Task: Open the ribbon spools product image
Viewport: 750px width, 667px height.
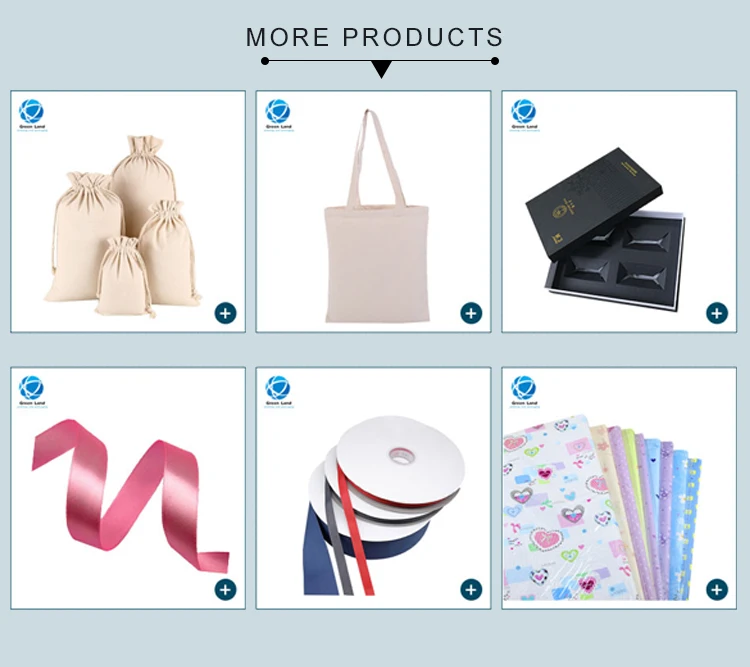Action: [384, 505]
